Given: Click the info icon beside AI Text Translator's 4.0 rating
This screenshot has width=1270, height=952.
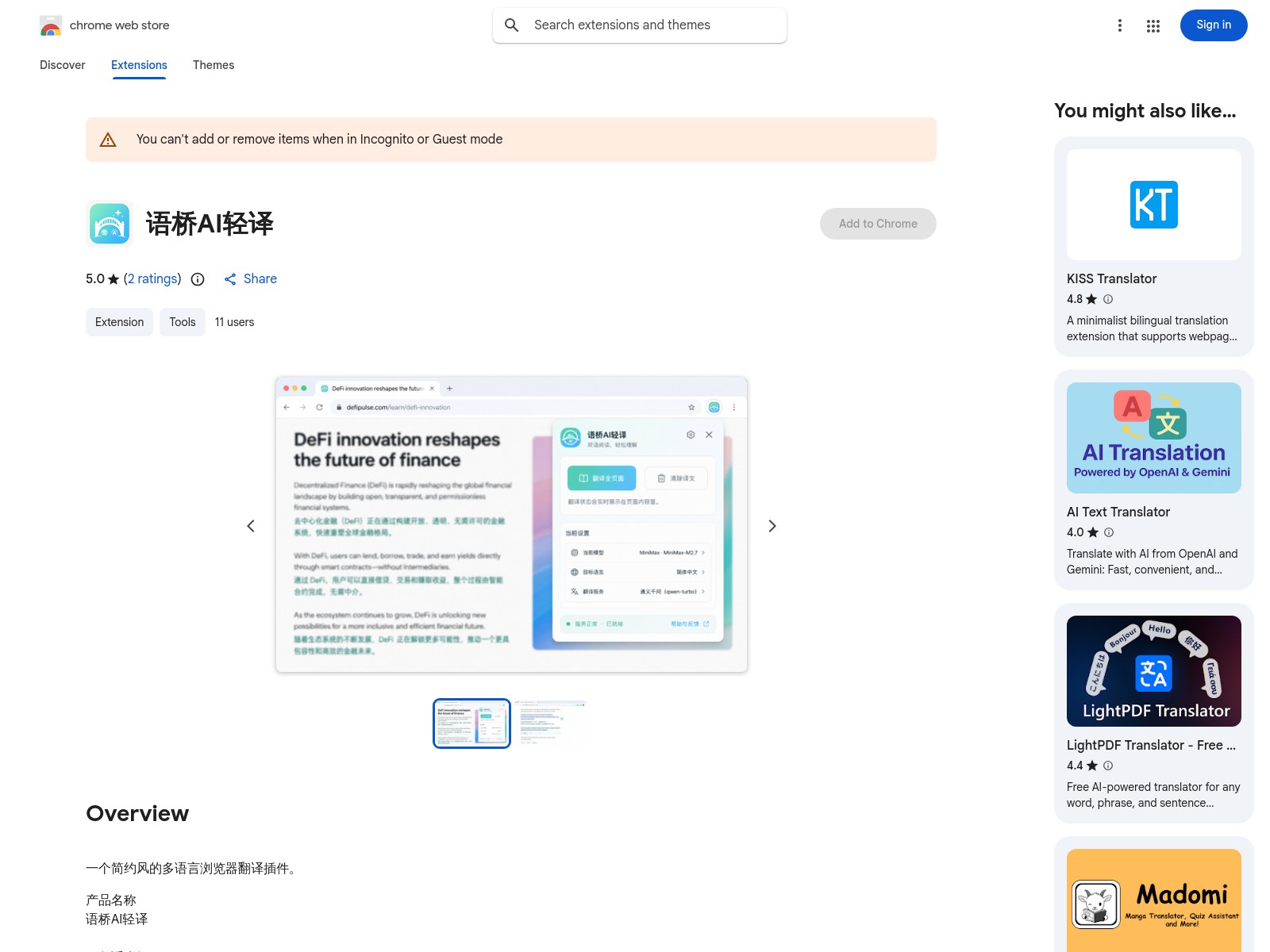Looking at the screenshot, I should [x=1109, y=532].
